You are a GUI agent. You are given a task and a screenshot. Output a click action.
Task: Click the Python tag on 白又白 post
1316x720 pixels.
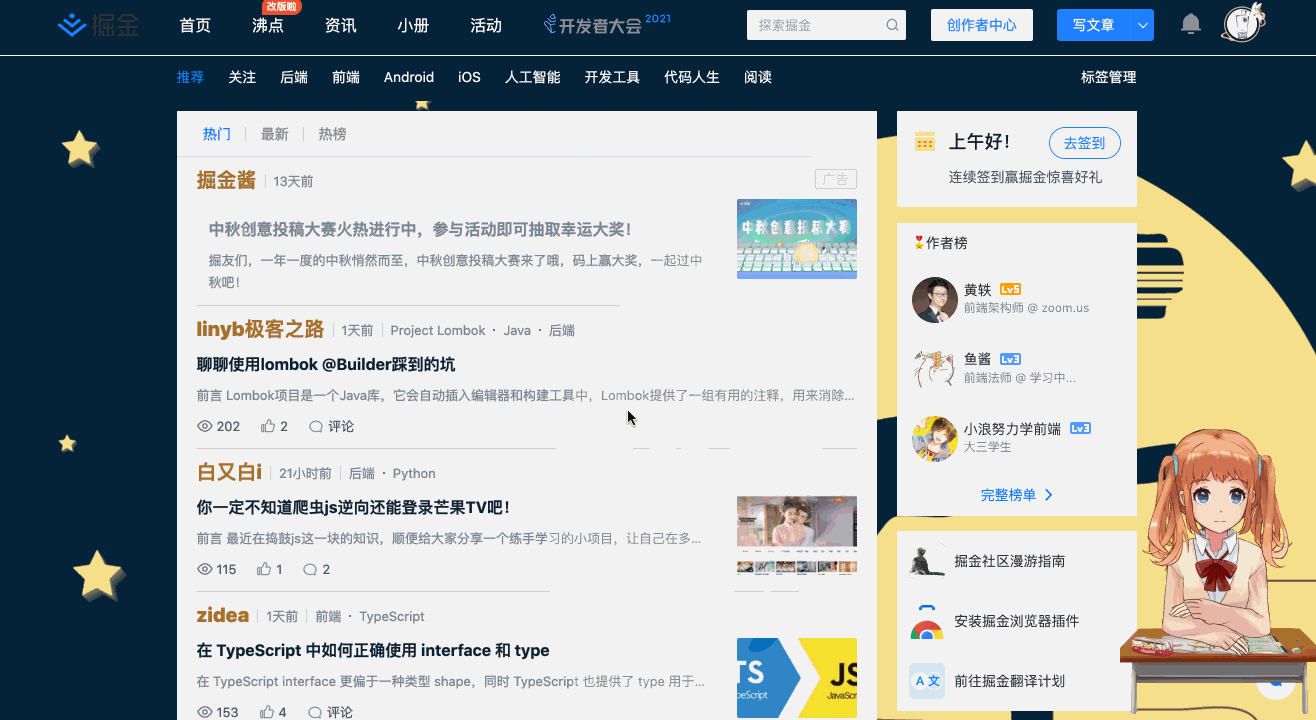(414, 473)
